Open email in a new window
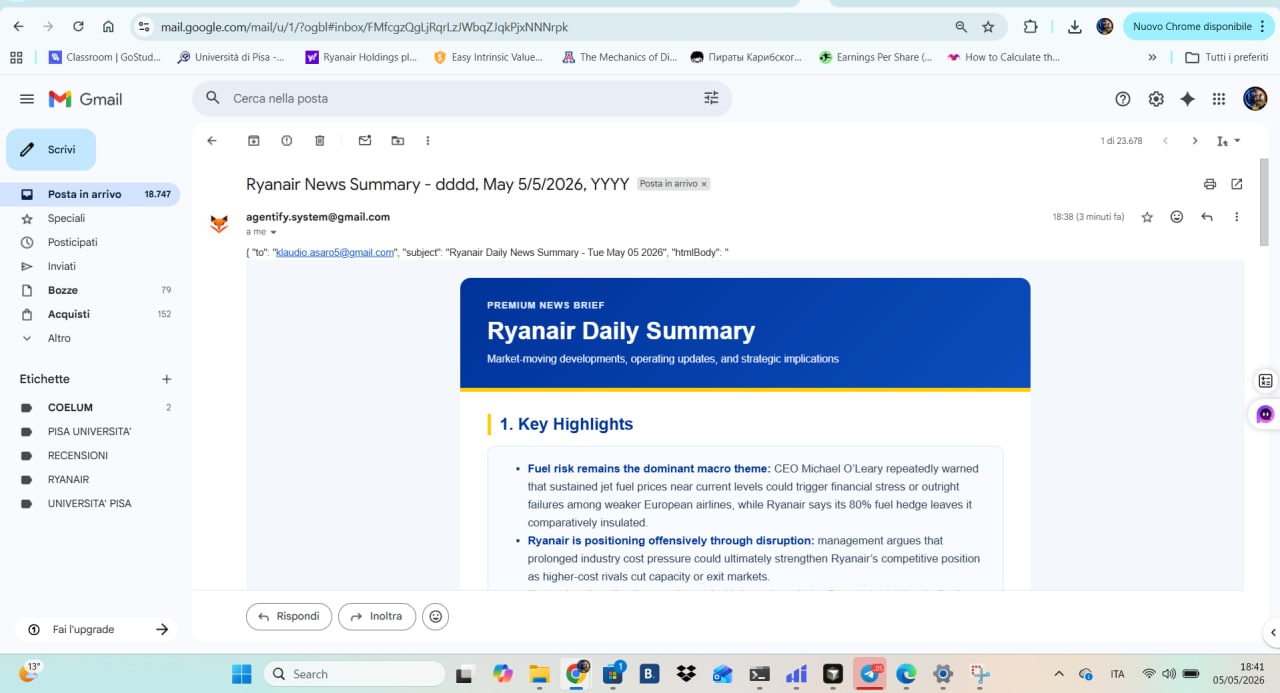Image resolution: width=1280 pixels, height=693 pixels. tap(1237, 184)
